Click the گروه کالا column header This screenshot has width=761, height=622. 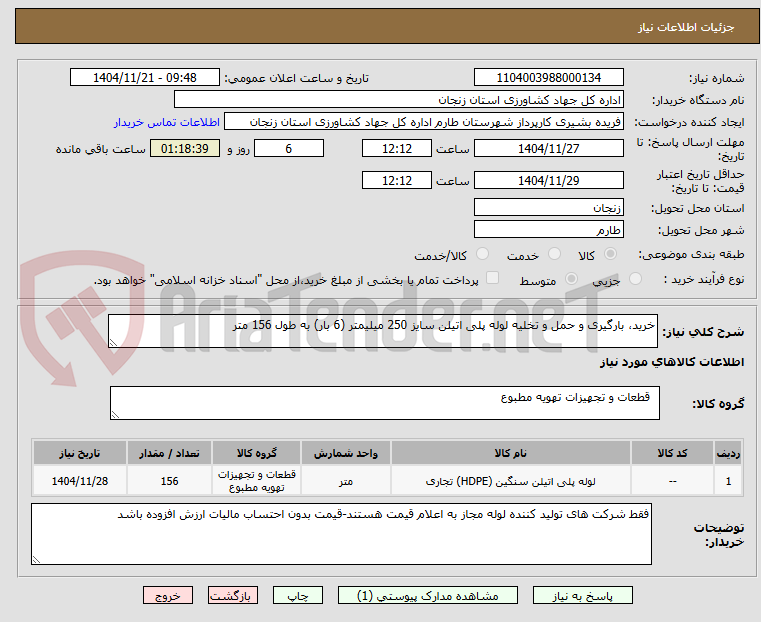257,453
